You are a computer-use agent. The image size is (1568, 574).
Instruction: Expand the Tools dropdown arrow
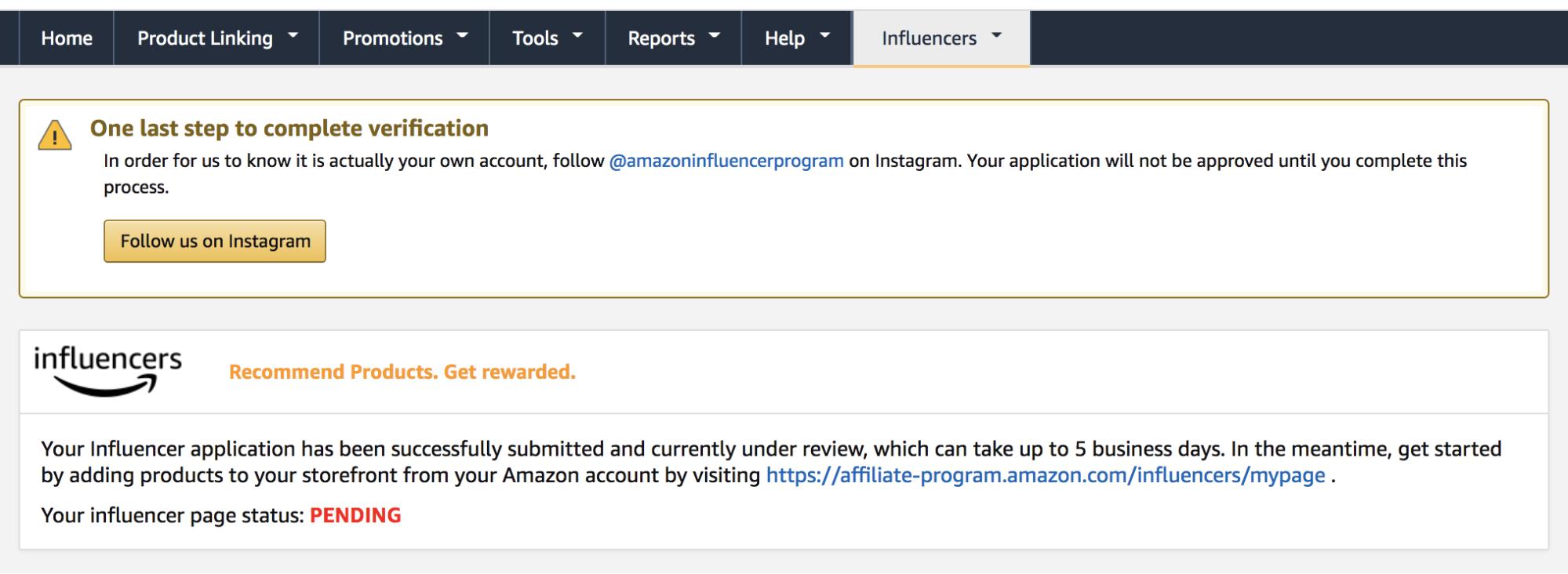point(578,36)
